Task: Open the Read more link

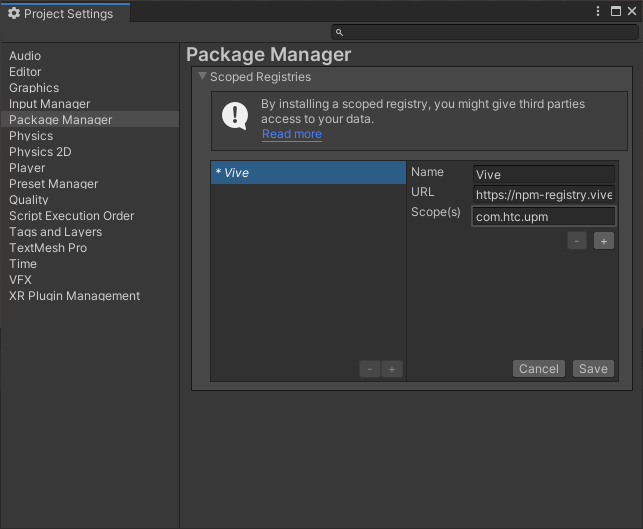Action: point(292,134)
